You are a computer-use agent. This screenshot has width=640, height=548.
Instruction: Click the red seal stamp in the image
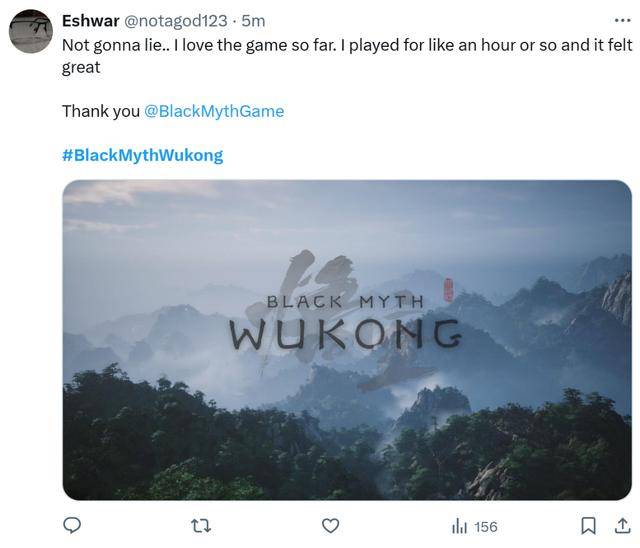pos(448,291)
